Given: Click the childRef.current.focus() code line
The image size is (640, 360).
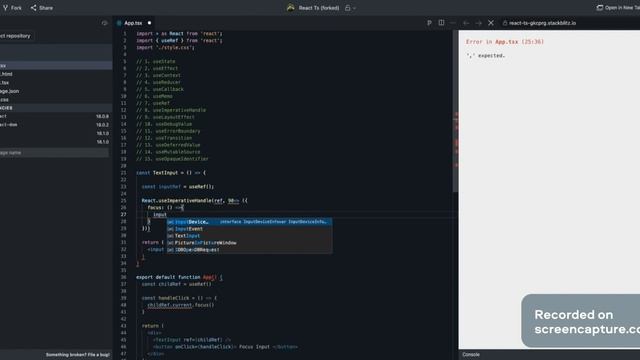Looking at the screenshot, I should pos(180,305).
